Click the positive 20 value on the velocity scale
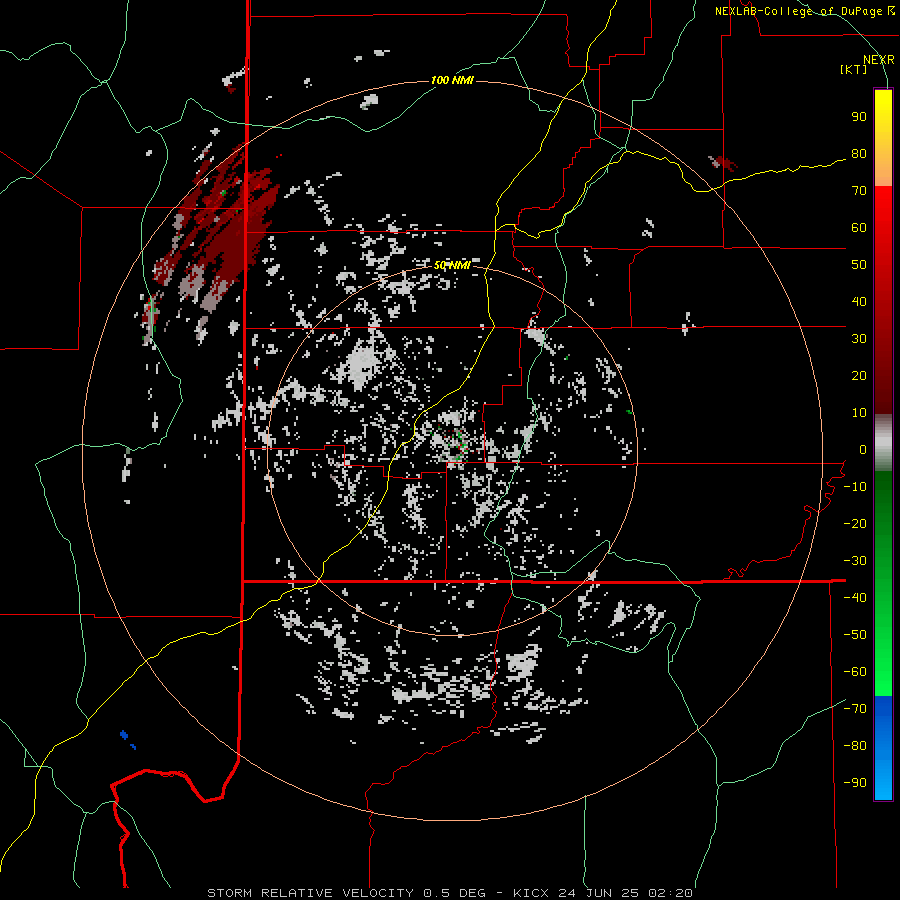The height and width of the screenshot is (900, 900). (859, 376)
